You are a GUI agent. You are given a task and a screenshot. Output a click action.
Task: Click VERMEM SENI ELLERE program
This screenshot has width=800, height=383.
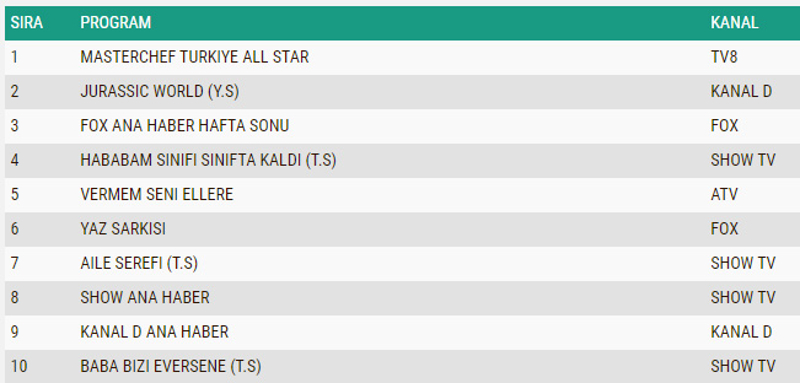coord(157,194)
